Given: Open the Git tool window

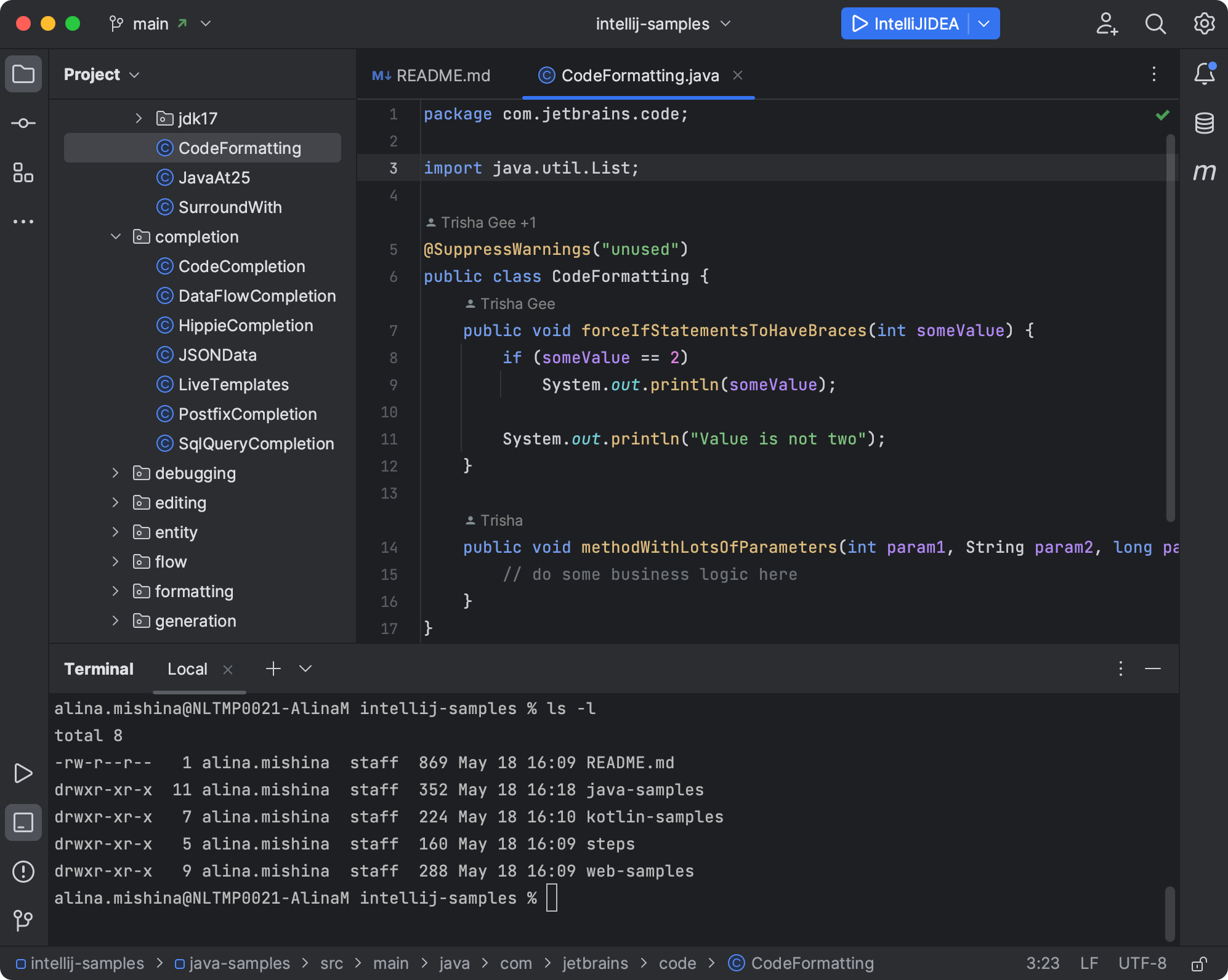Looking at the screenshot, I should tap(23, 921).
